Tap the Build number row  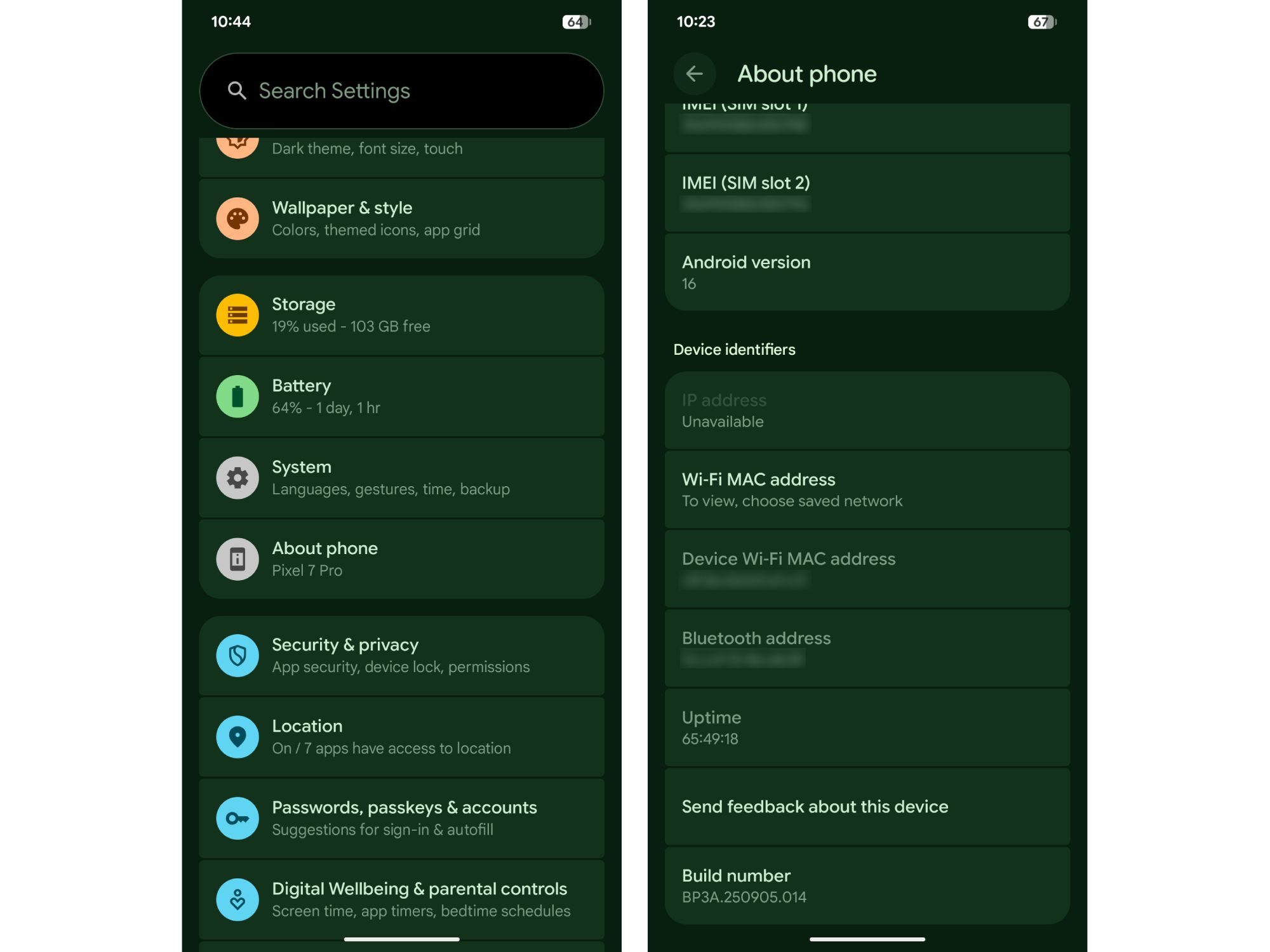click(867, 886)
